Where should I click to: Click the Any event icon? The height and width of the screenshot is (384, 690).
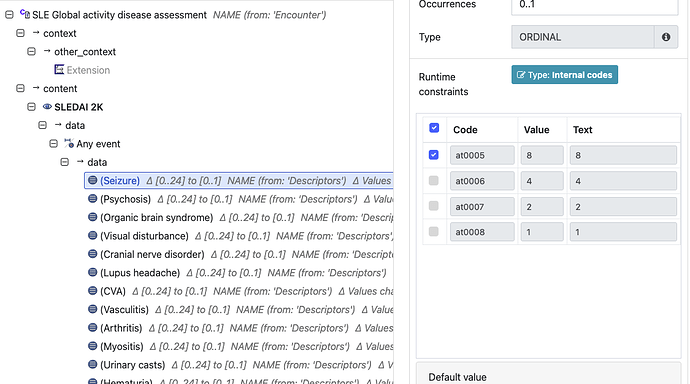pyautogui.click(x=69, y=143)
